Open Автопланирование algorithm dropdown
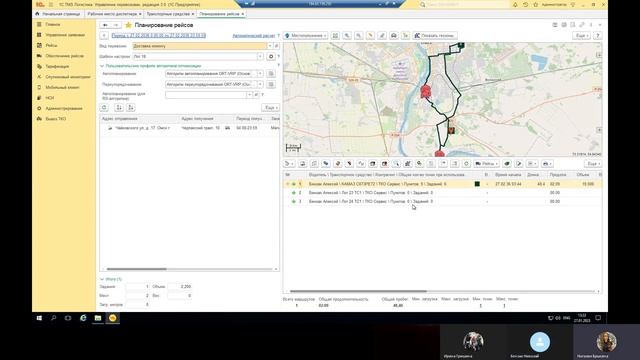The image size is (640, 360). pyautogui.click(x=260, y=73)
